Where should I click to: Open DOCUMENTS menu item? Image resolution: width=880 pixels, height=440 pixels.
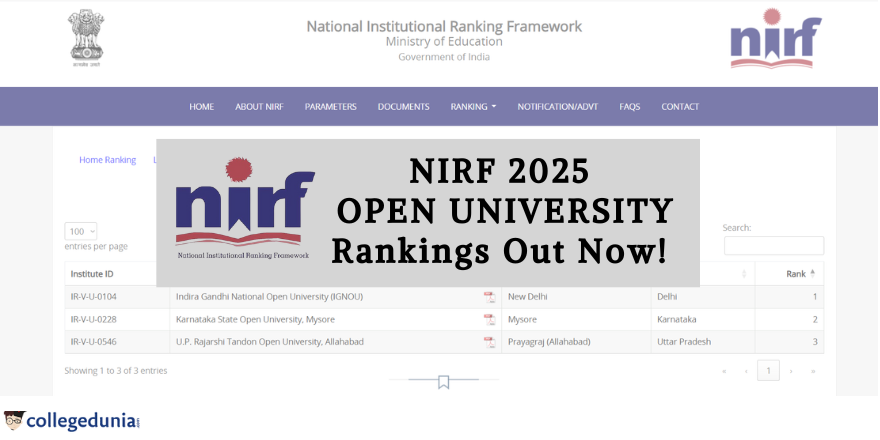[x=404, y=107]
